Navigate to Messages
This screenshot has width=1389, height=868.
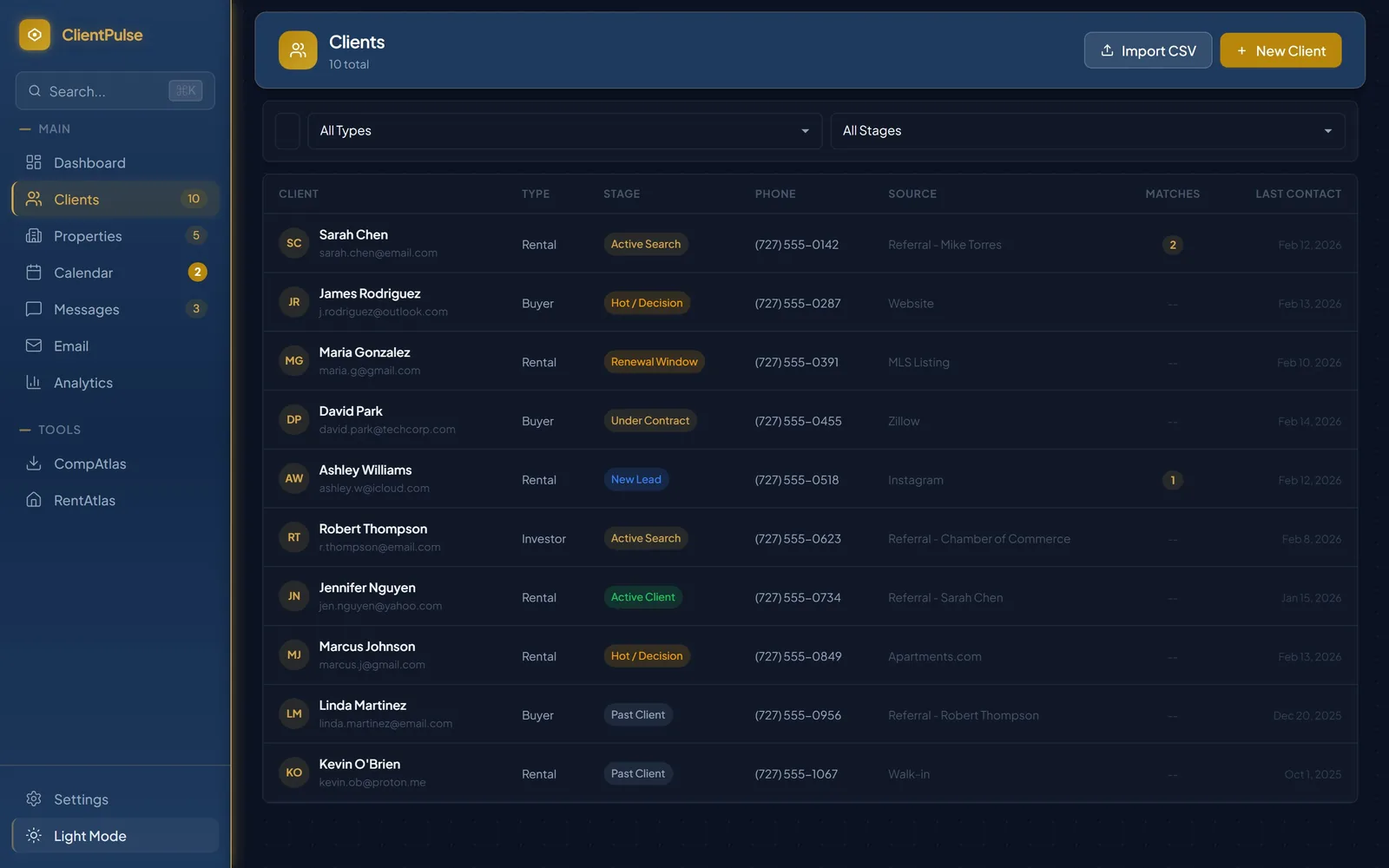115,309
